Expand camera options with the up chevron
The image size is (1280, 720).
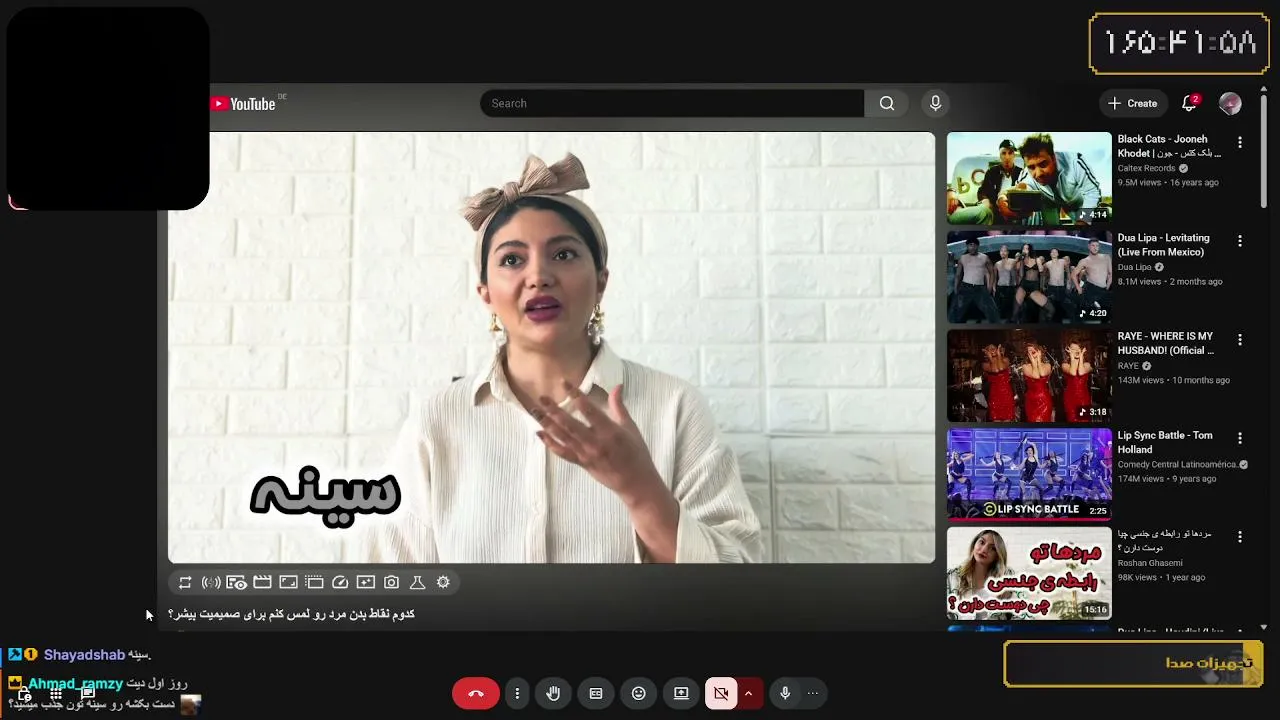point(748,693)
